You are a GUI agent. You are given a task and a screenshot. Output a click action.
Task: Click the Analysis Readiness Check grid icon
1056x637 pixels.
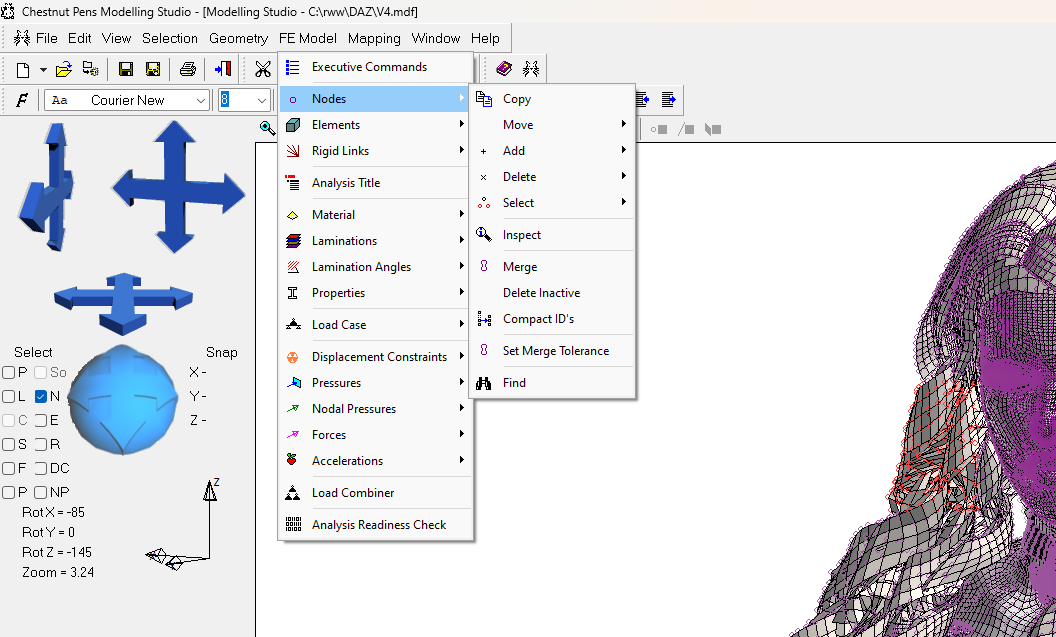coord(293,525)
